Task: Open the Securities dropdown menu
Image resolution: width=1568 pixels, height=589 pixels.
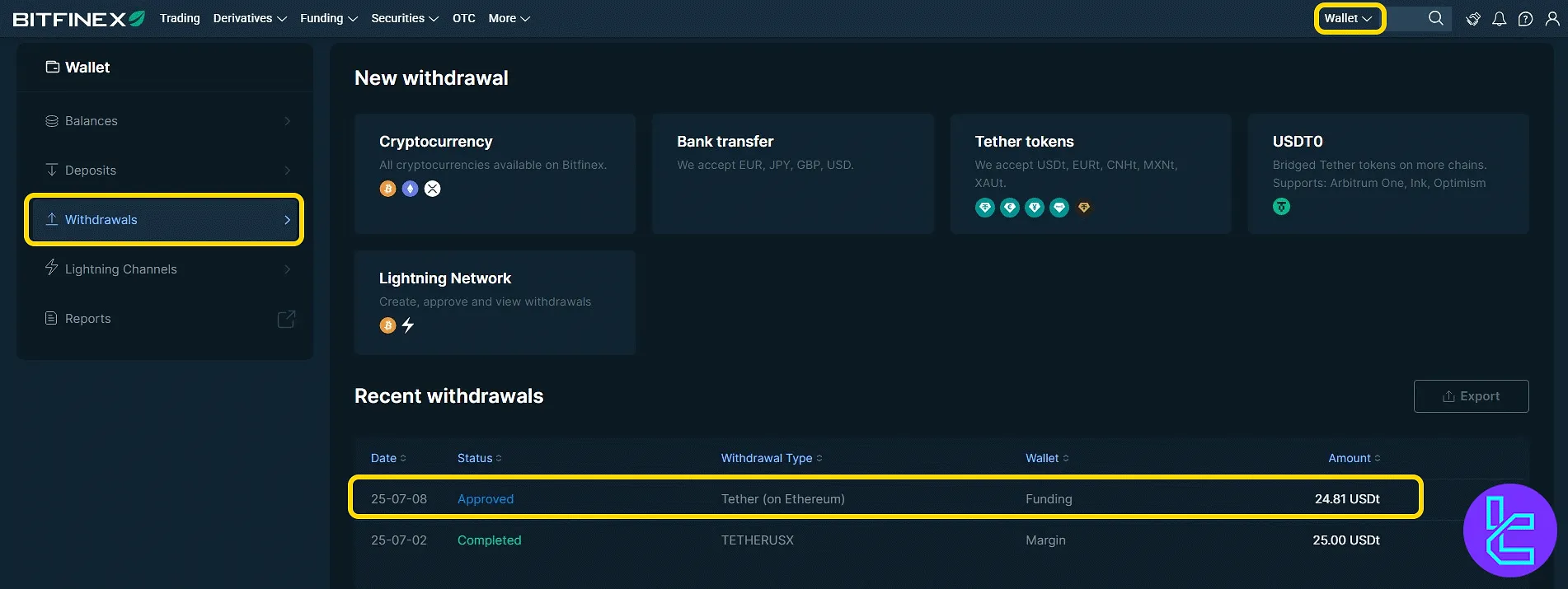Action: coord(405,18)
